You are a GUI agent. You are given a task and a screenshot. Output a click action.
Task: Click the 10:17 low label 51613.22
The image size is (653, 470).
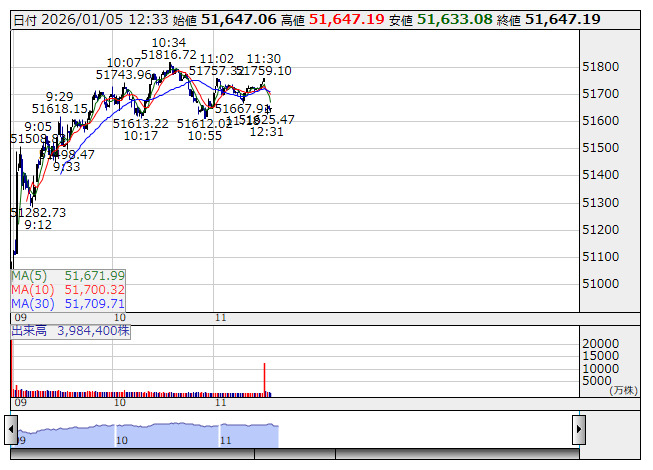click(140, 123)
